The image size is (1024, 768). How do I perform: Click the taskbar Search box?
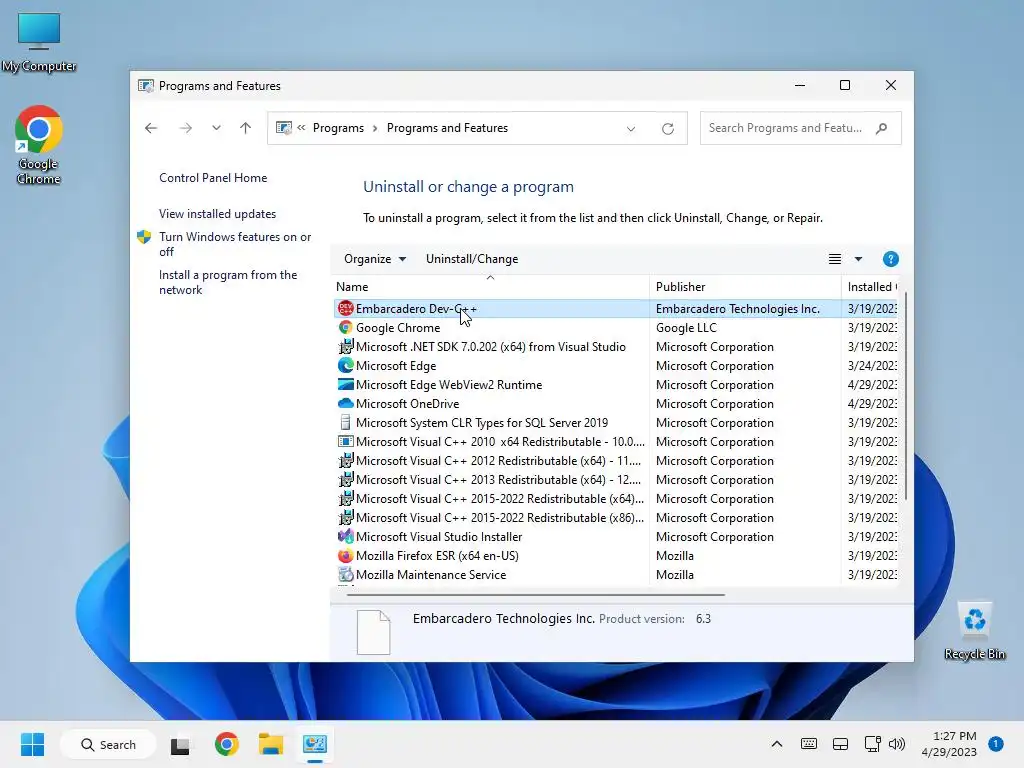click(108, 744)
